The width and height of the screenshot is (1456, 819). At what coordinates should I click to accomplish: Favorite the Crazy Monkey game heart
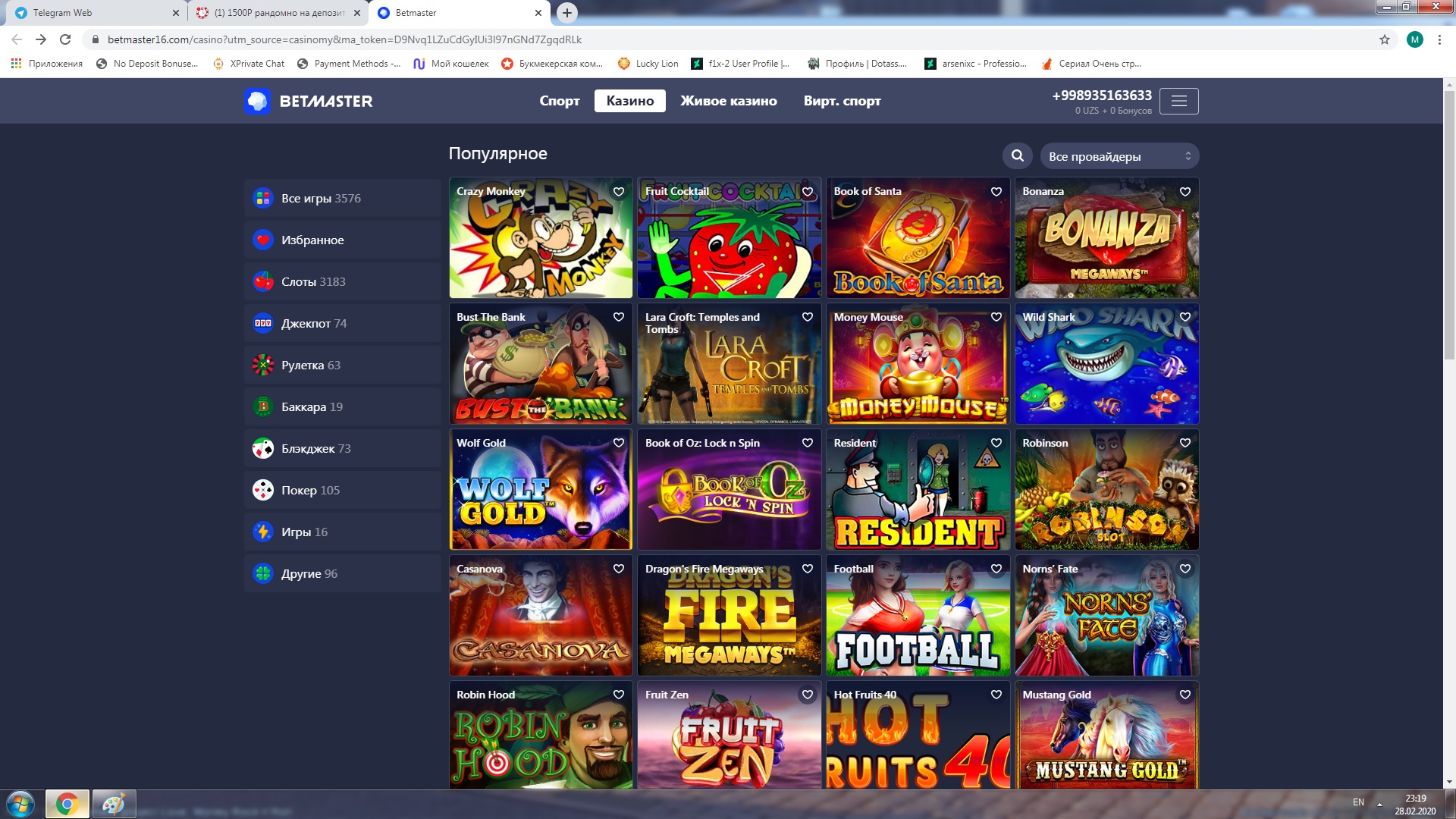[619, 192]
